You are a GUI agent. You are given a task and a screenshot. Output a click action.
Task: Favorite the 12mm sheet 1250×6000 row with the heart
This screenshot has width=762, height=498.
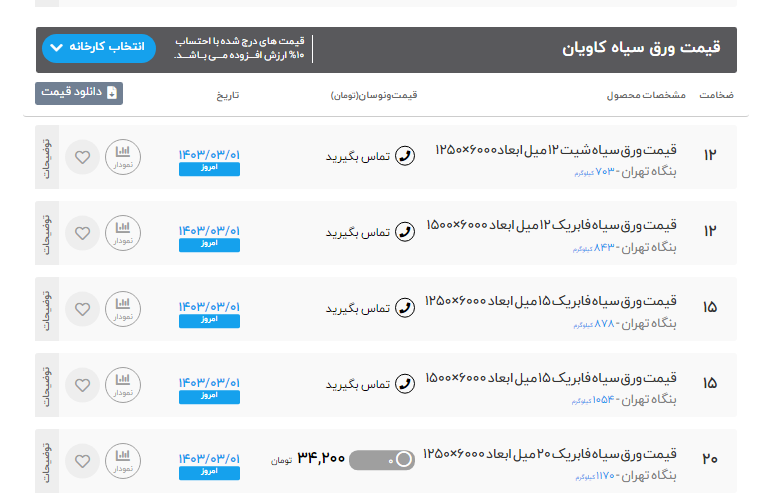[x=83, y=157]
